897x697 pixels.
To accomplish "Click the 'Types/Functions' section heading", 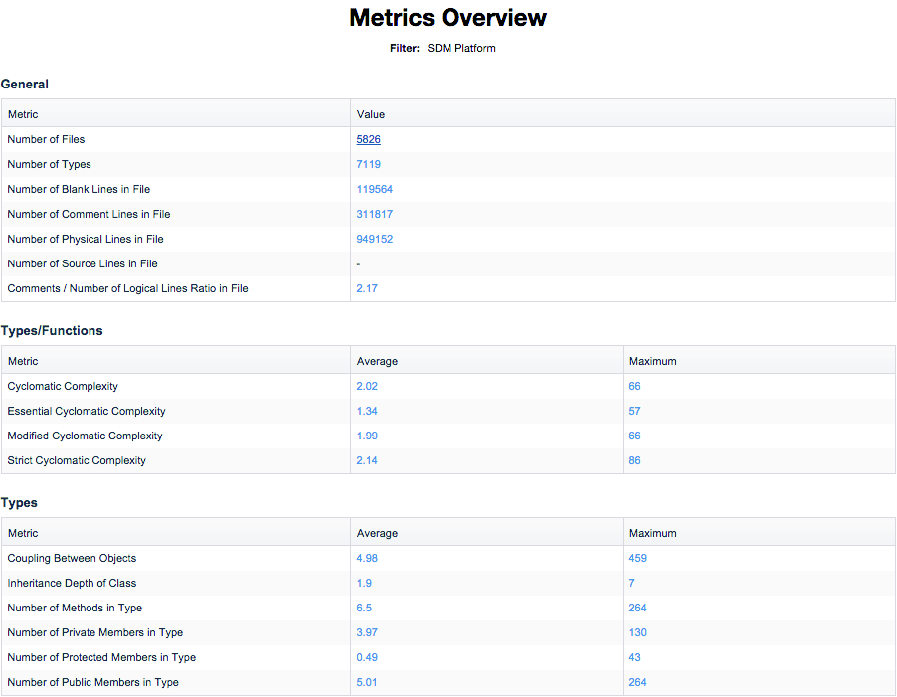I will [51, 331].
